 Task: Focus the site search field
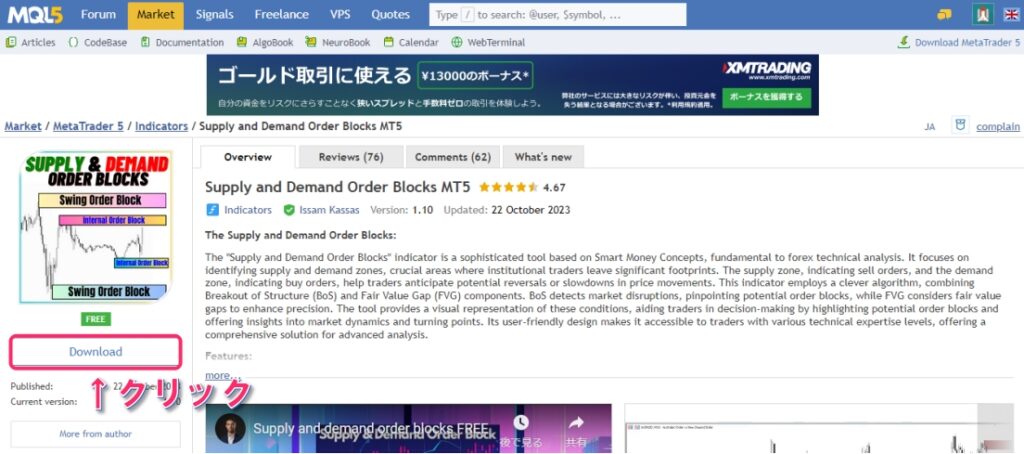[558, 14]
